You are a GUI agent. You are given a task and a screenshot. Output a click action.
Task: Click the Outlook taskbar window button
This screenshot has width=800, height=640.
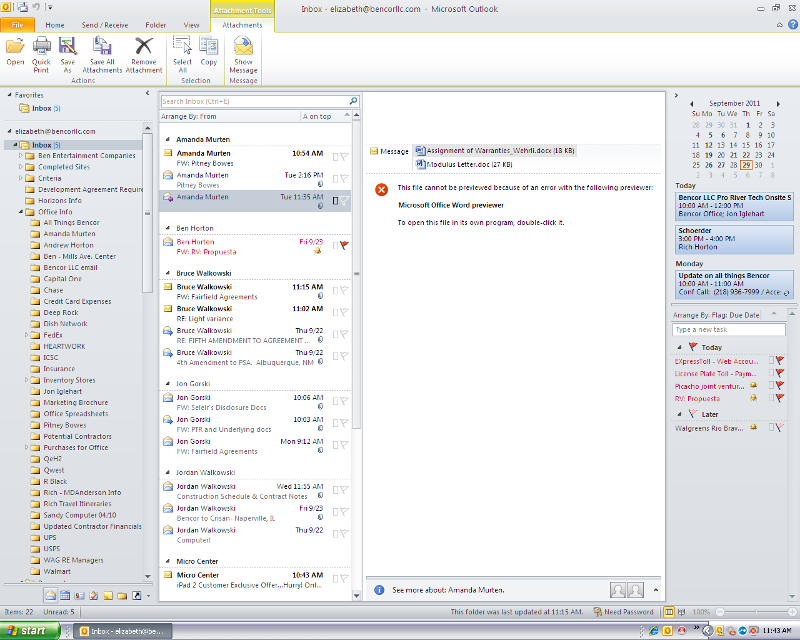(122, 631)
